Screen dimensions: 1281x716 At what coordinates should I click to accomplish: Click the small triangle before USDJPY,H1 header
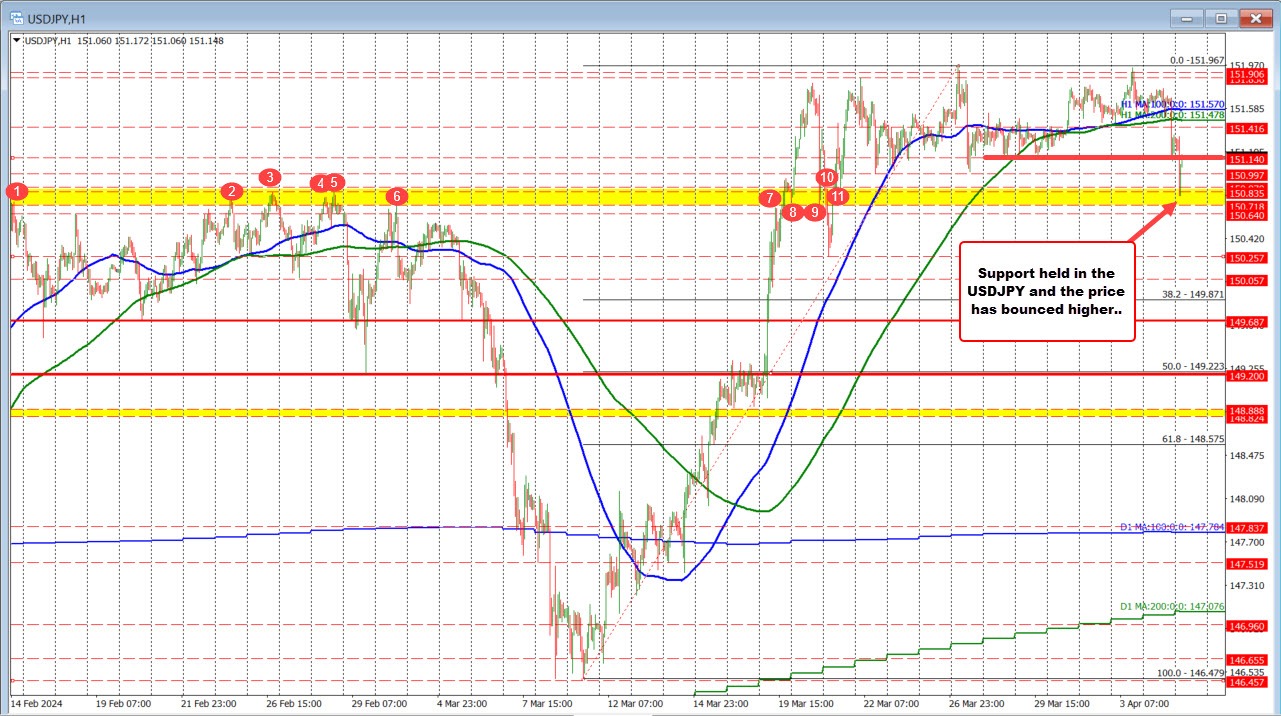click(x=17, y=40)
